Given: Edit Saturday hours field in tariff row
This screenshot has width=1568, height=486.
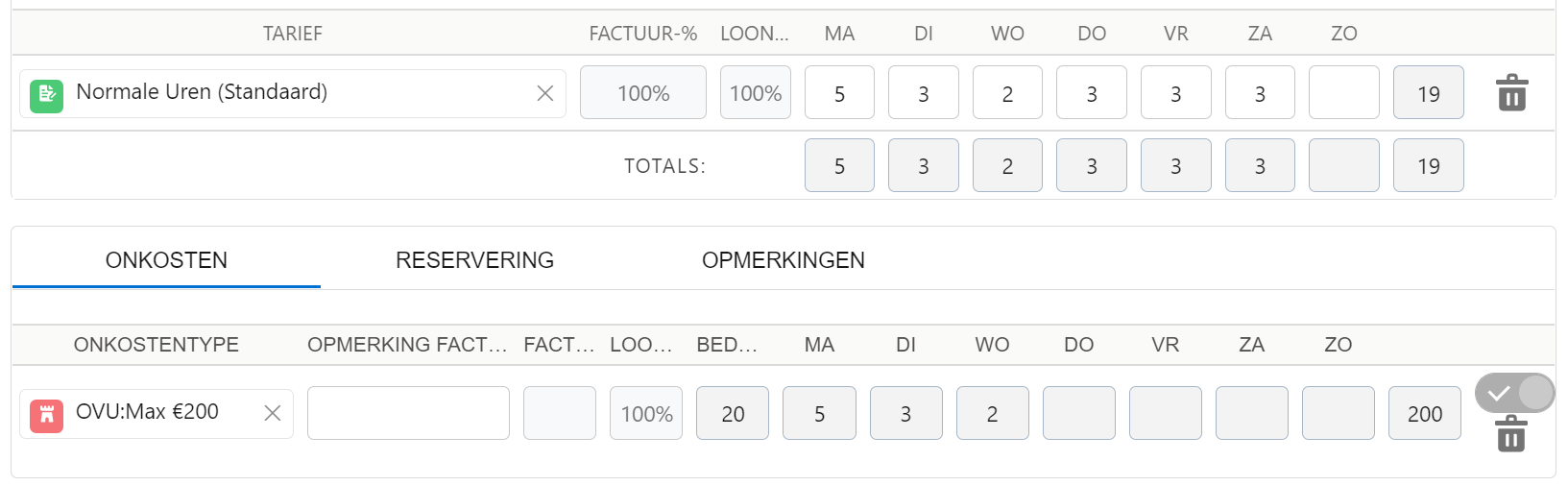Looking at the screenshot, I should pyautogui.click(x=1260, y=92).
